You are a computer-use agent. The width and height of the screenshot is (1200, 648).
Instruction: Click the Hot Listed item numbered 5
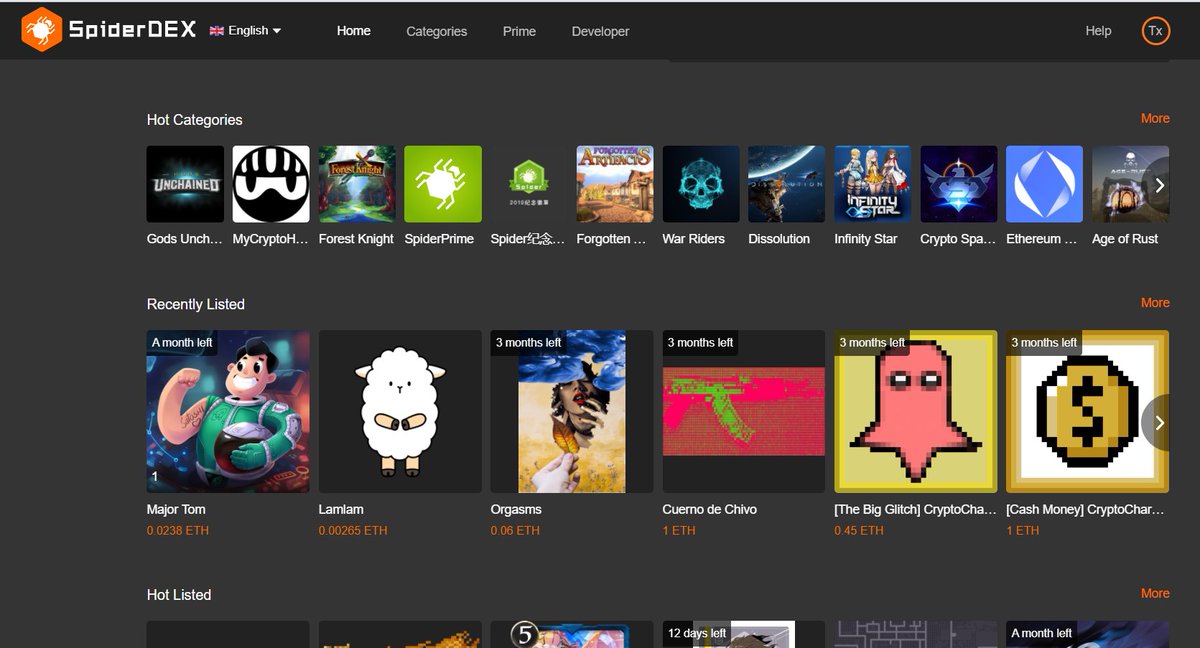pyautogui.click(x=572, y=634)
